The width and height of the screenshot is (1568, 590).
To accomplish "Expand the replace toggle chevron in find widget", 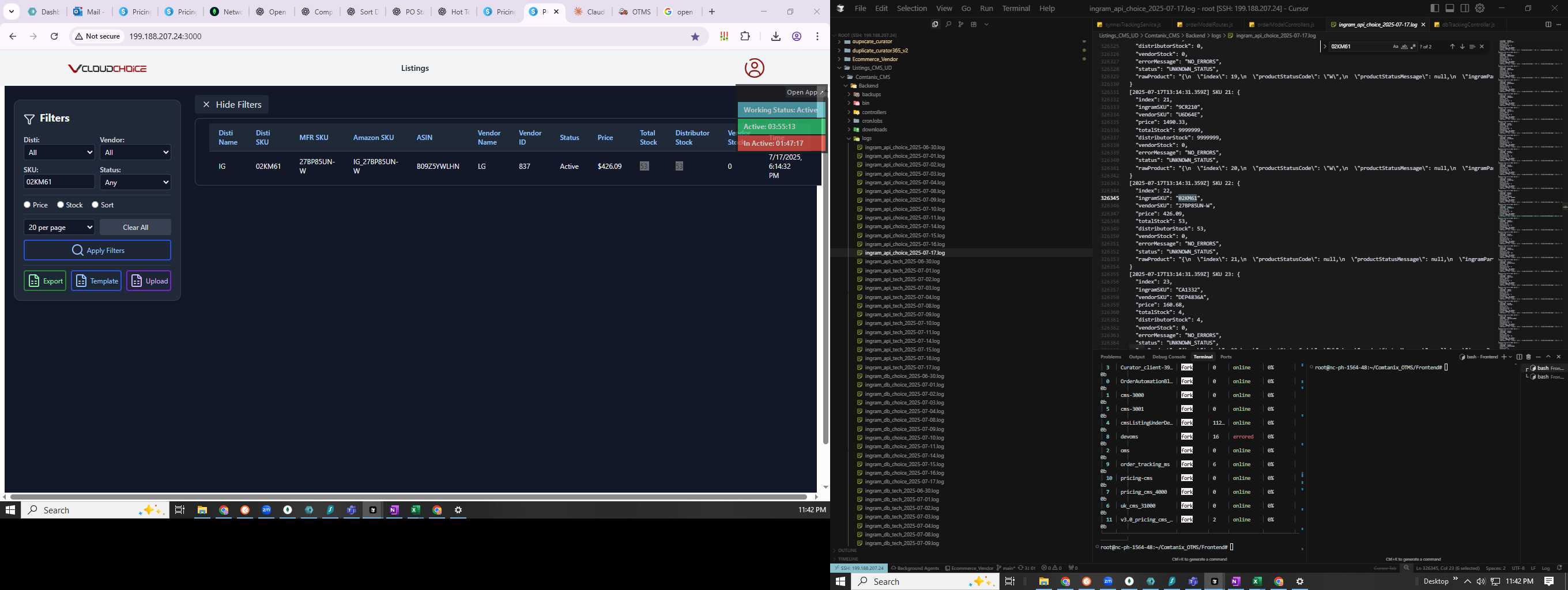I will click(x=1325, y=46).
